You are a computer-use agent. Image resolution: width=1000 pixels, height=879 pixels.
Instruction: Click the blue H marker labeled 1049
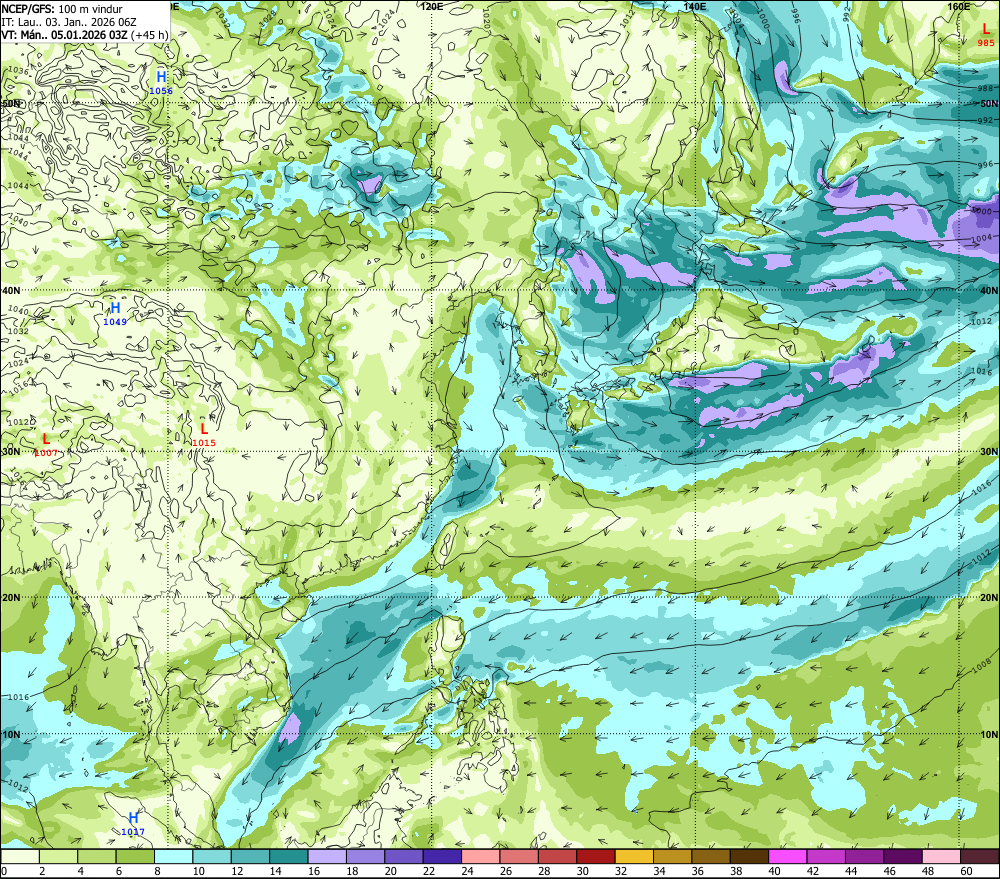coord(115,308)
